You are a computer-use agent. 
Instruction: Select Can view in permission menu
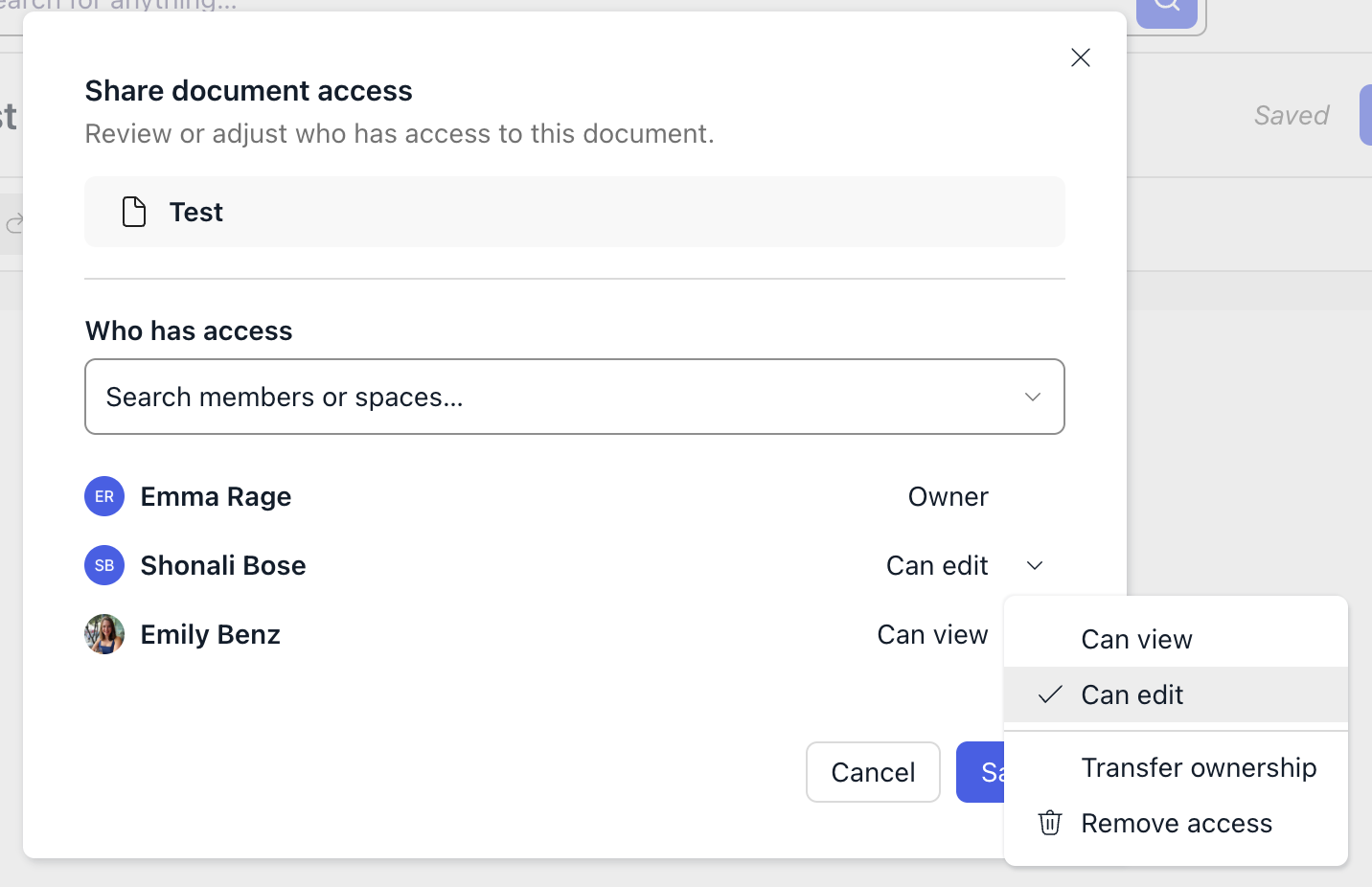point(1136,639)
